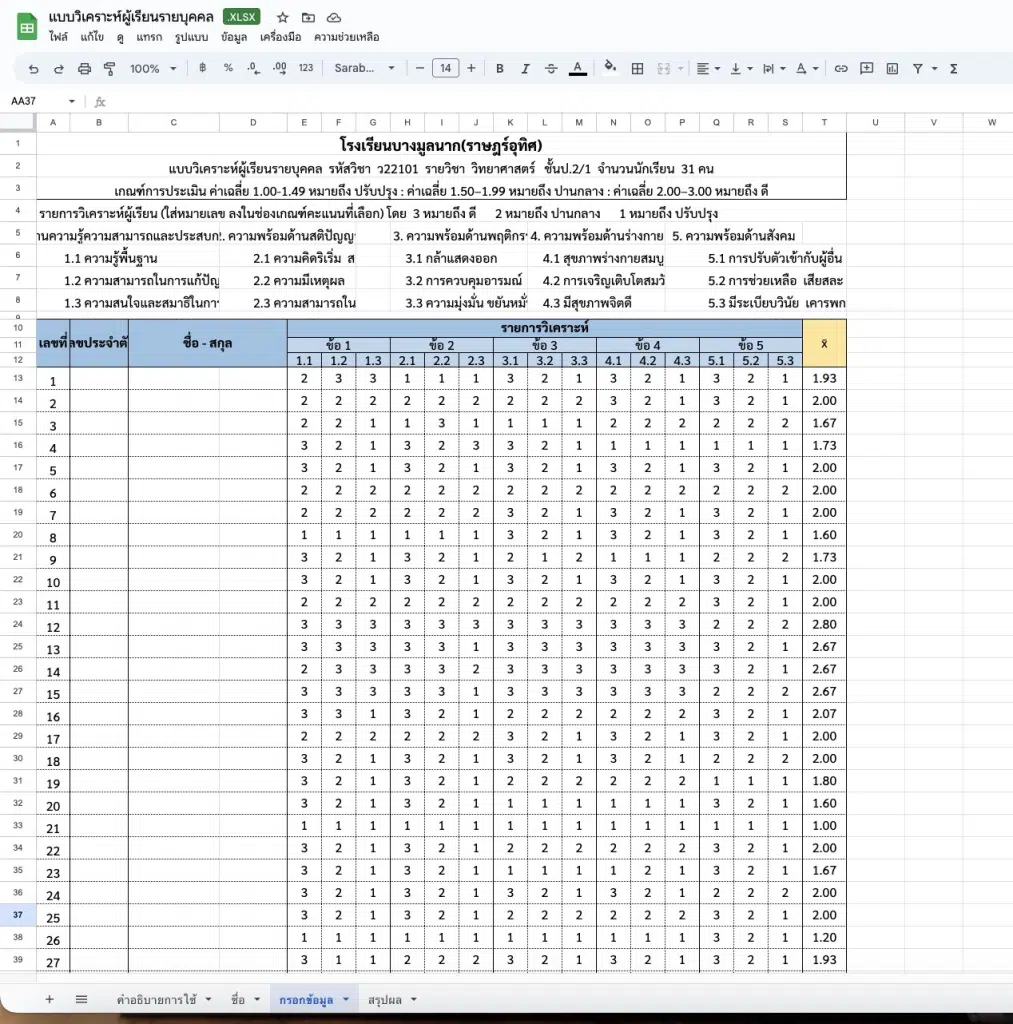Click the ชื่อ - สกุล header cell
The height and width of the screenshot is (1024, 1013).
point(208,344)
